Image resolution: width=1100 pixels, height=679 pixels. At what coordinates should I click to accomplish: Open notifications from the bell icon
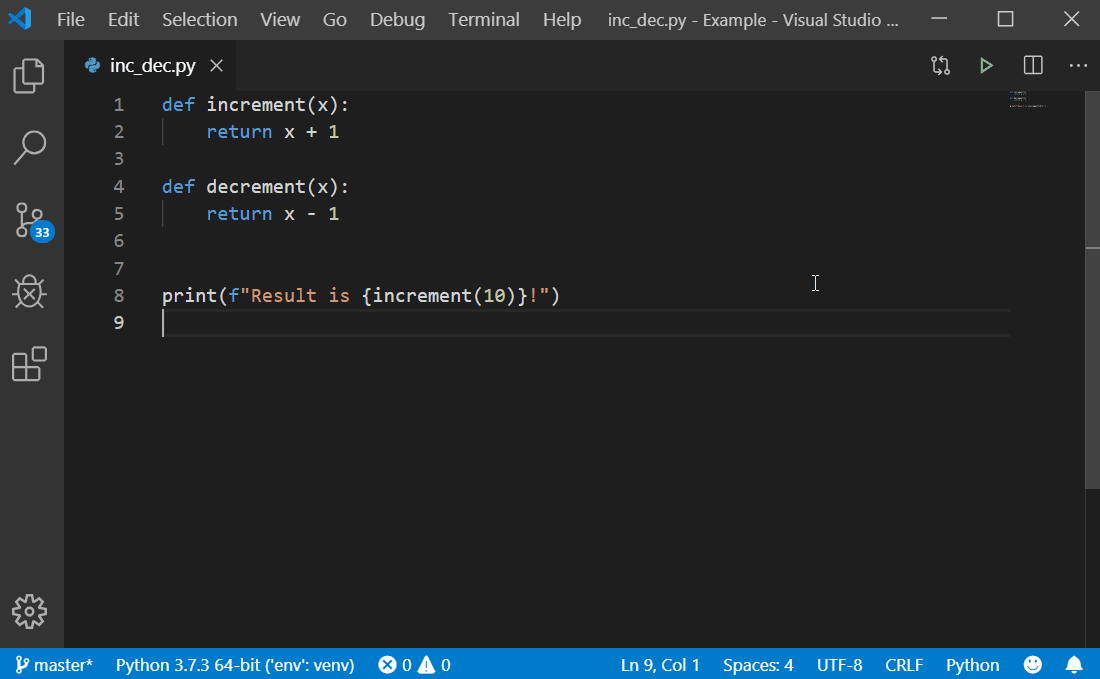[x=1074, y=664]
